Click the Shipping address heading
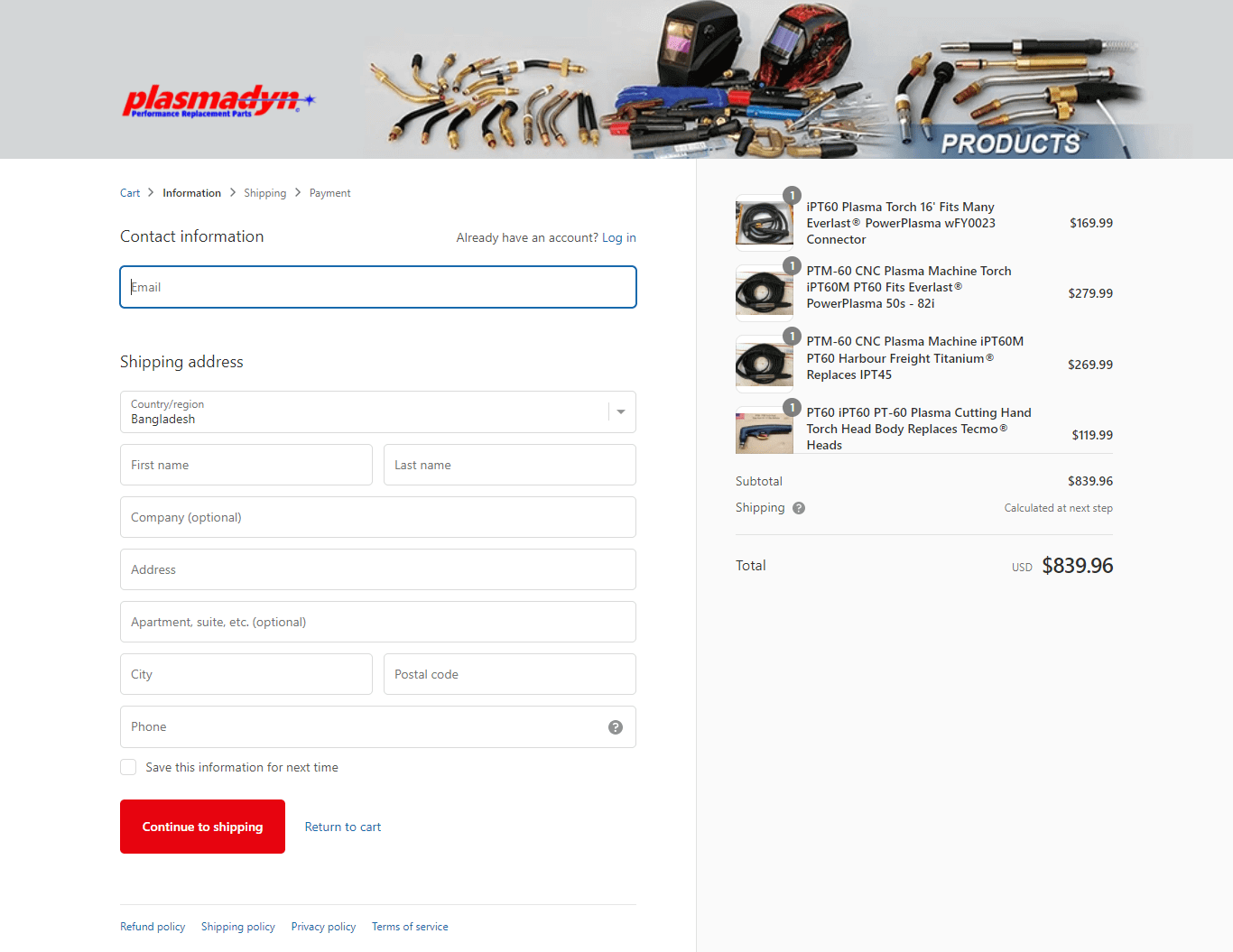1233x952 pixels. (181, 362)
